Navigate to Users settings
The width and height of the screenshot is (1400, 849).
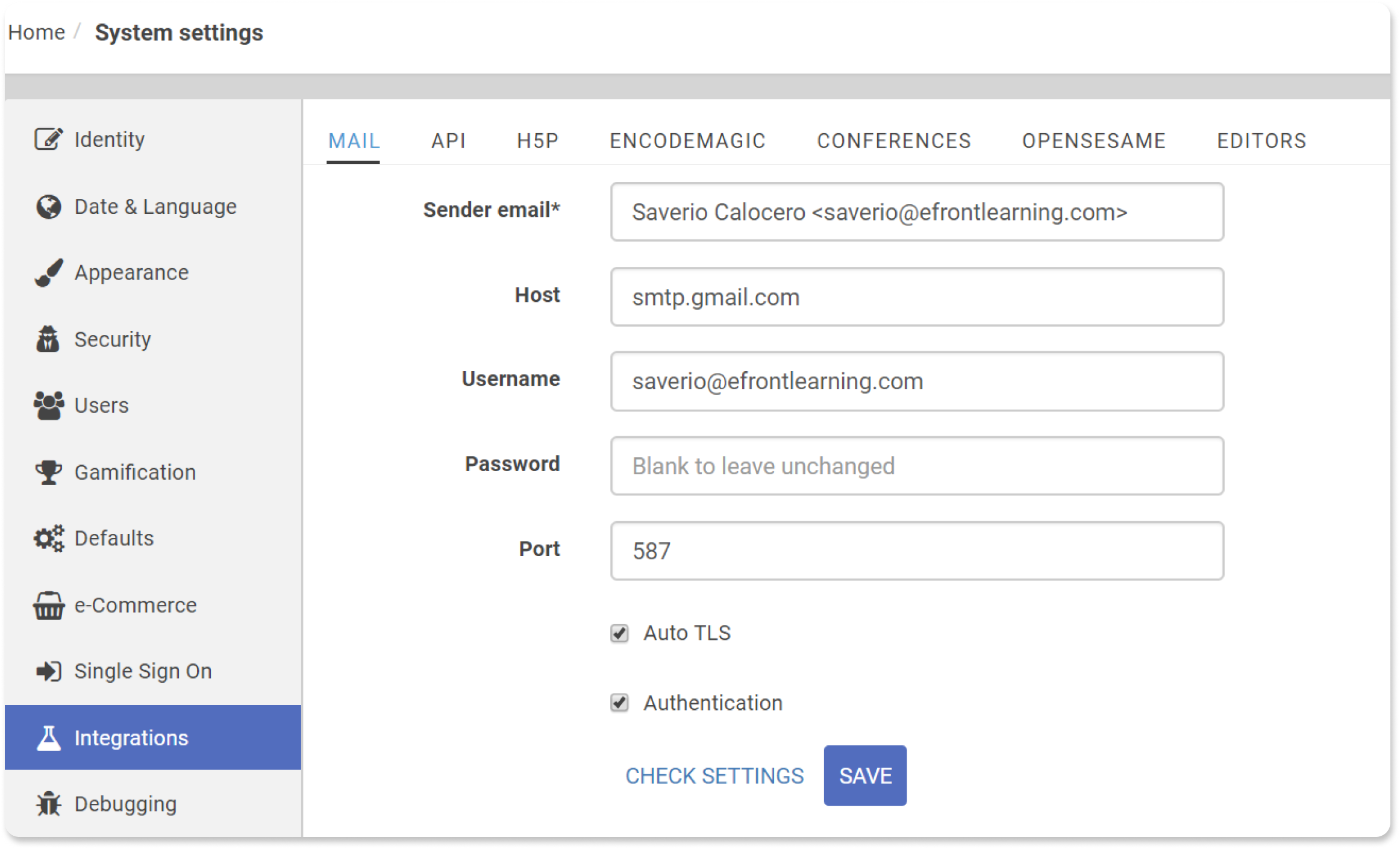click(x=100, y=404)
